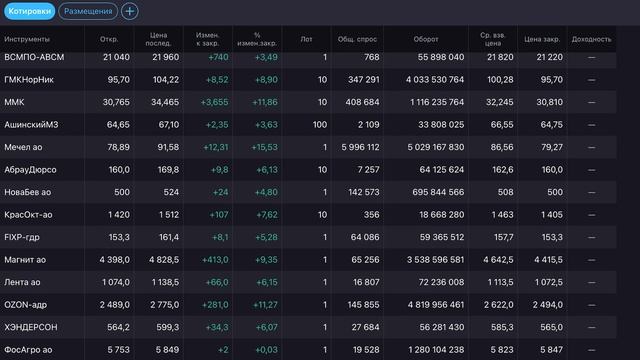
Task: Click the Доходность column header
Action: (x=591, y=39)
